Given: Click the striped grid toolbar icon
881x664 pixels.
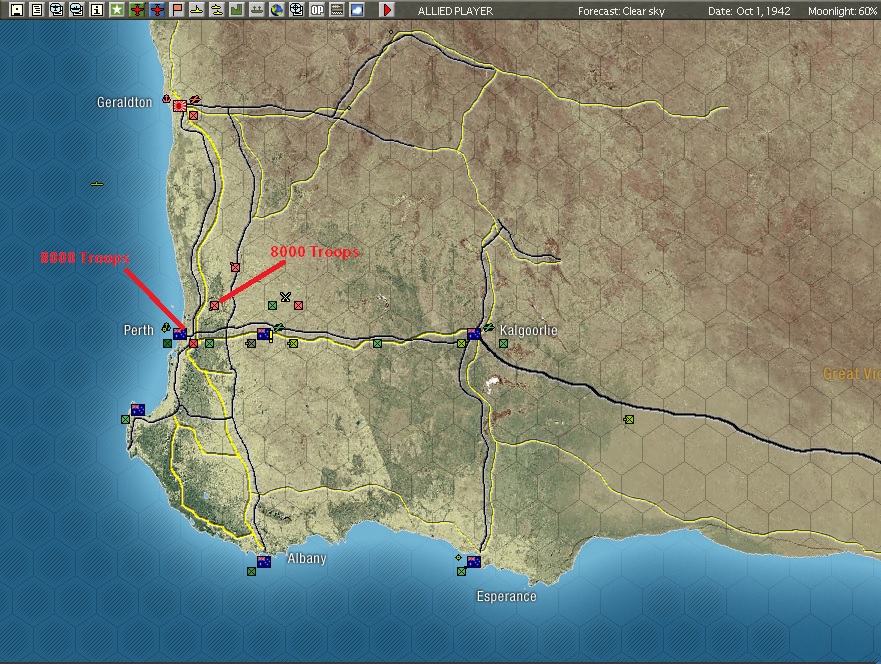Looking at the screenshot, I should [x=337, y=10].
